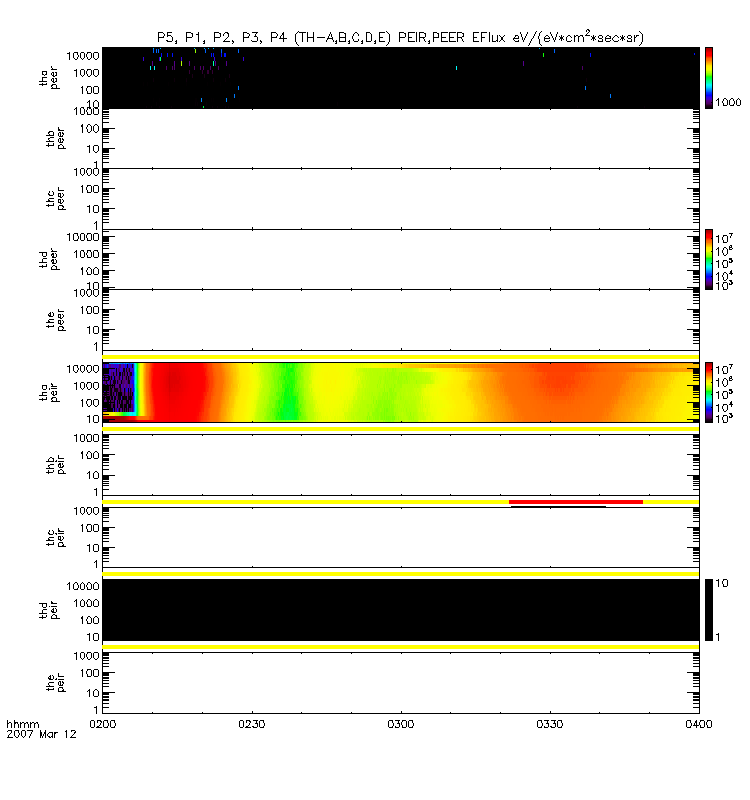
Task: Click the 2007 Mar 12 date label
Action: click(33, 733)
